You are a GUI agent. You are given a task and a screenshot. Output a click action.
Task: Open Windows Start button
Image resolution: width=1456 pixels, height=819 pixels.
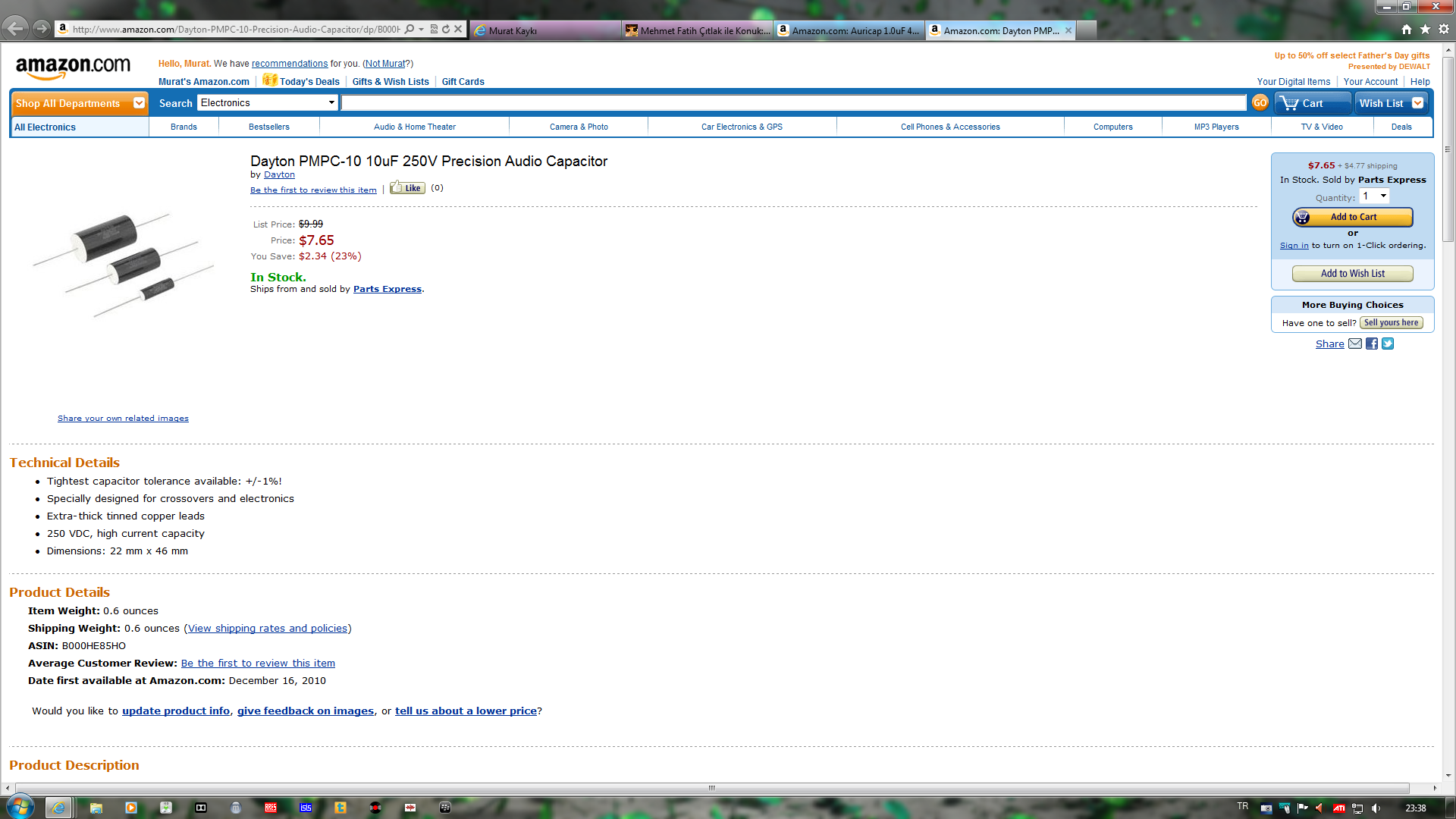[19, 807]
